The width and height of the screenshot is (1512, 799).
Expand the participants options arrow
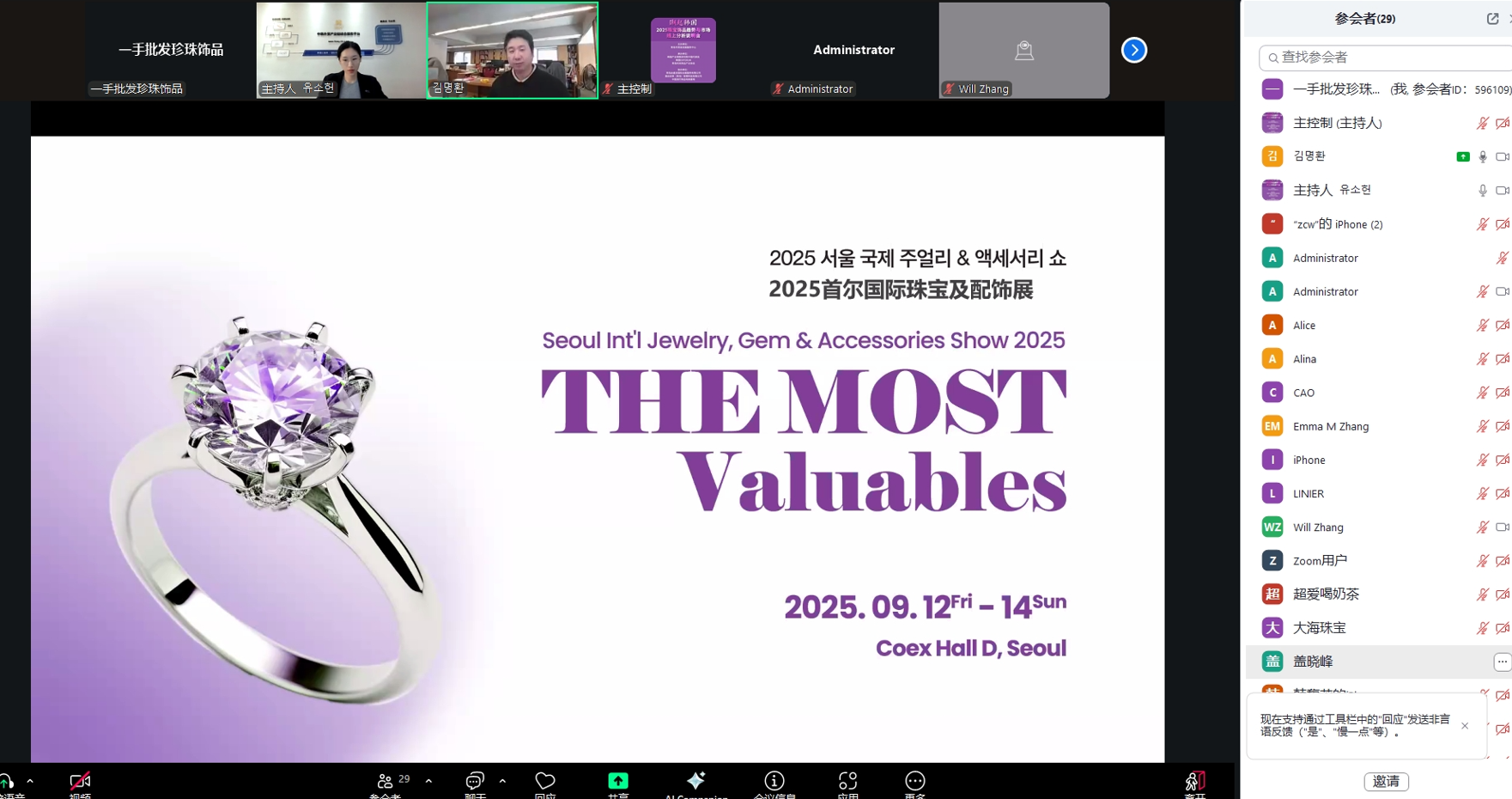428,781
